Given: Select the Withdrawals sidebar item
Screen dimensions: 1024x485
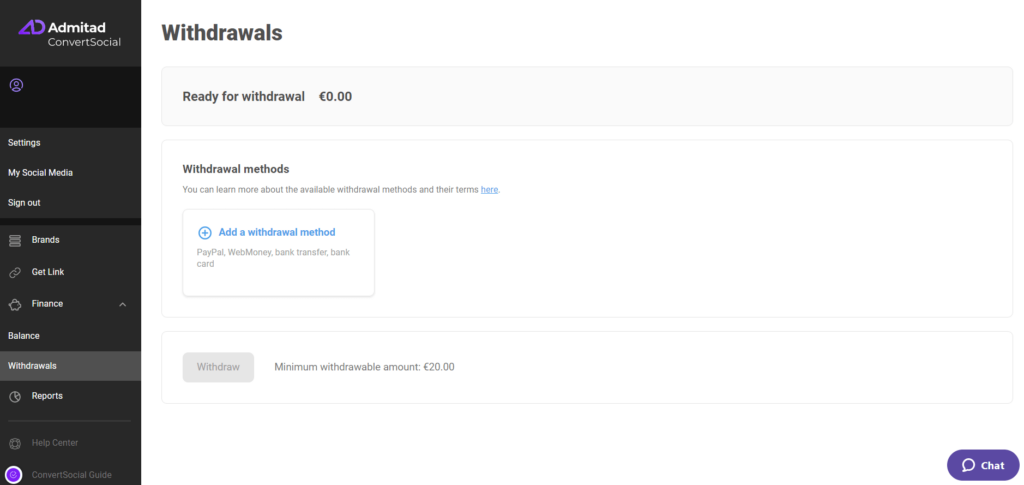Looking at the screenshot, I should point(70,366).
